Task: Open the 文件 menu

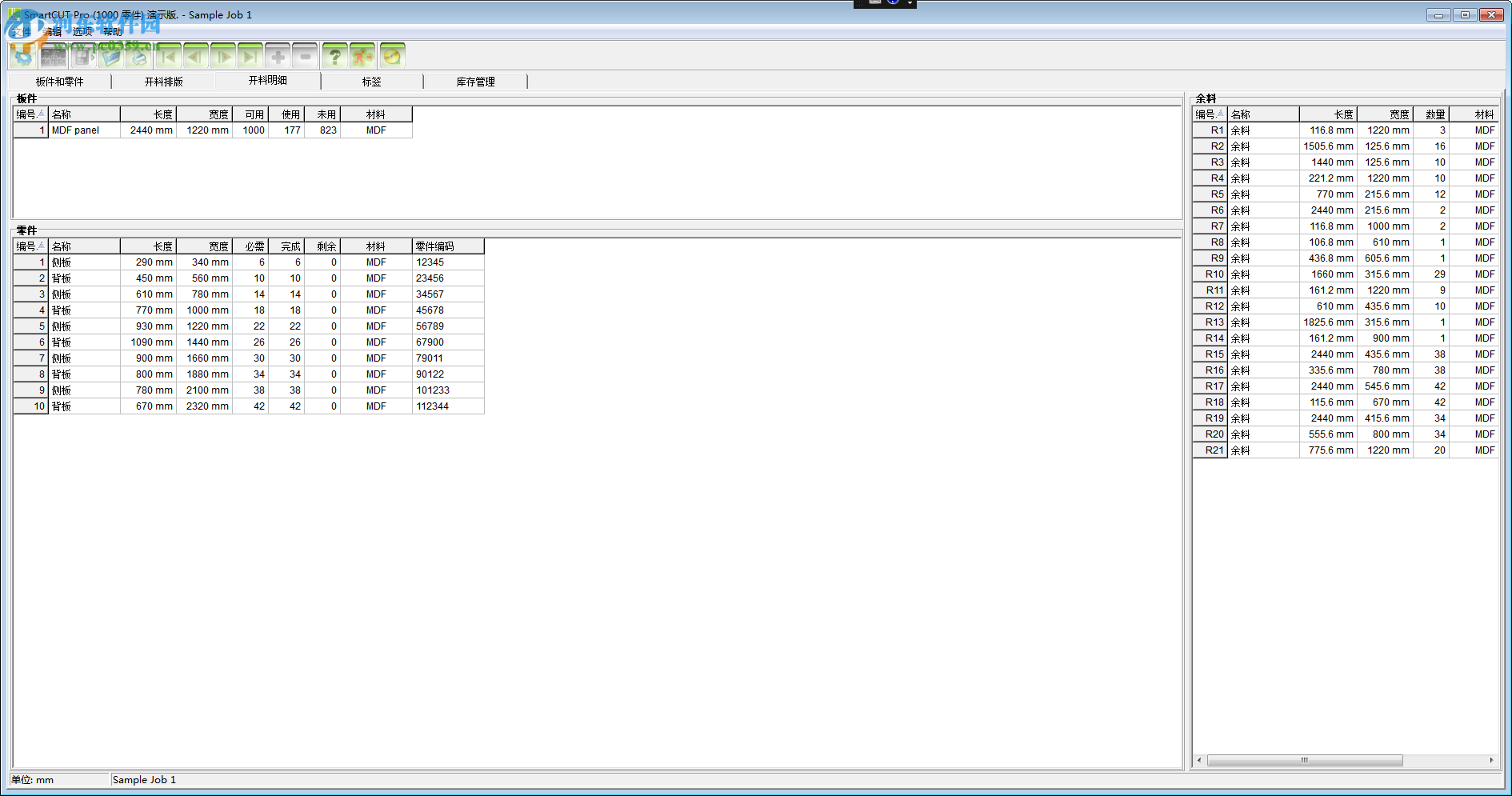Action: (x=22, y=32)
